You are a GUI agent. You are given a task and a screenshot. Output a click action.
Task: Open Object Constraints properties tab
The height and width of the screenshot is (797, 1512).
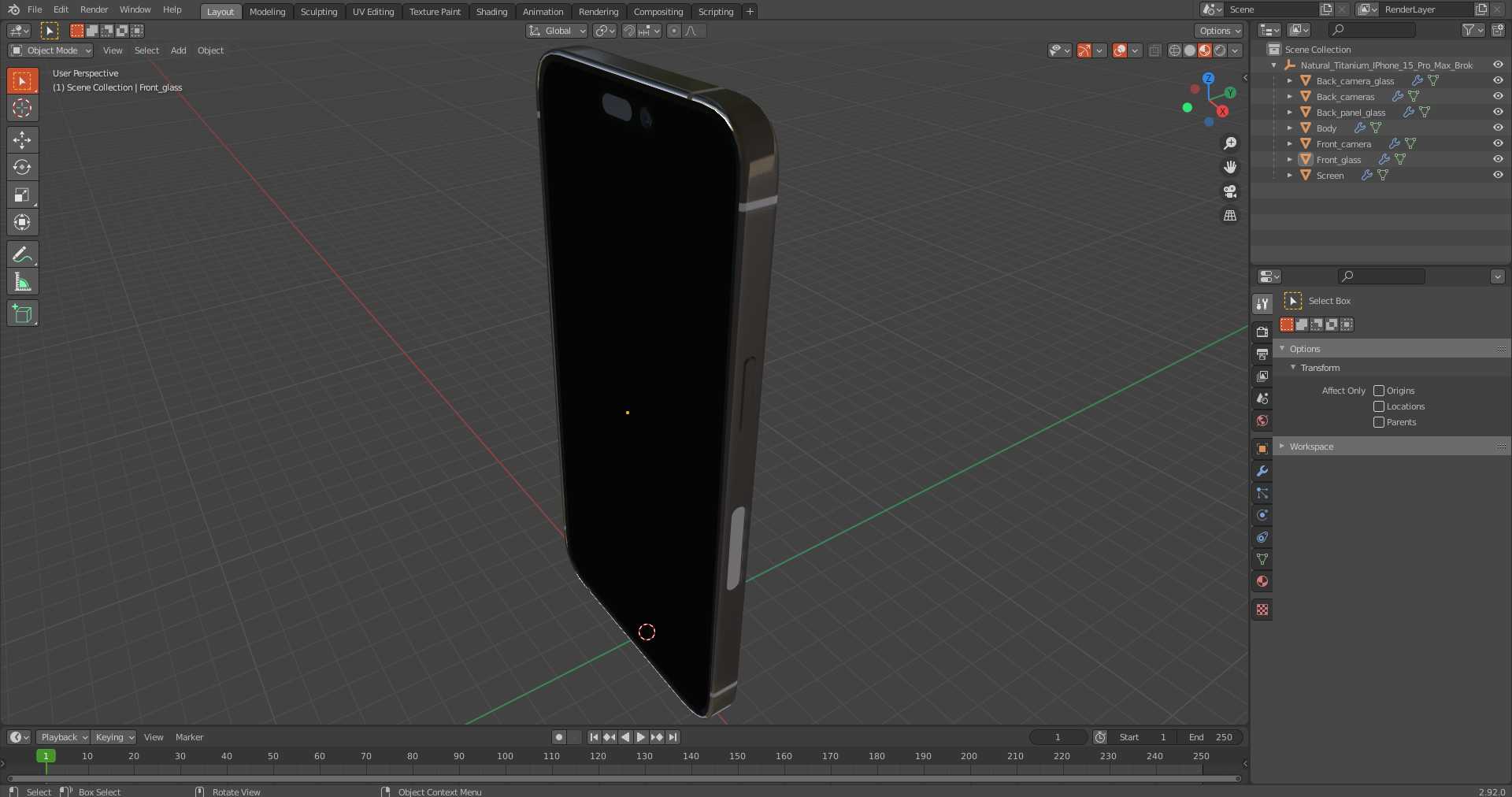click(1262, 537)
